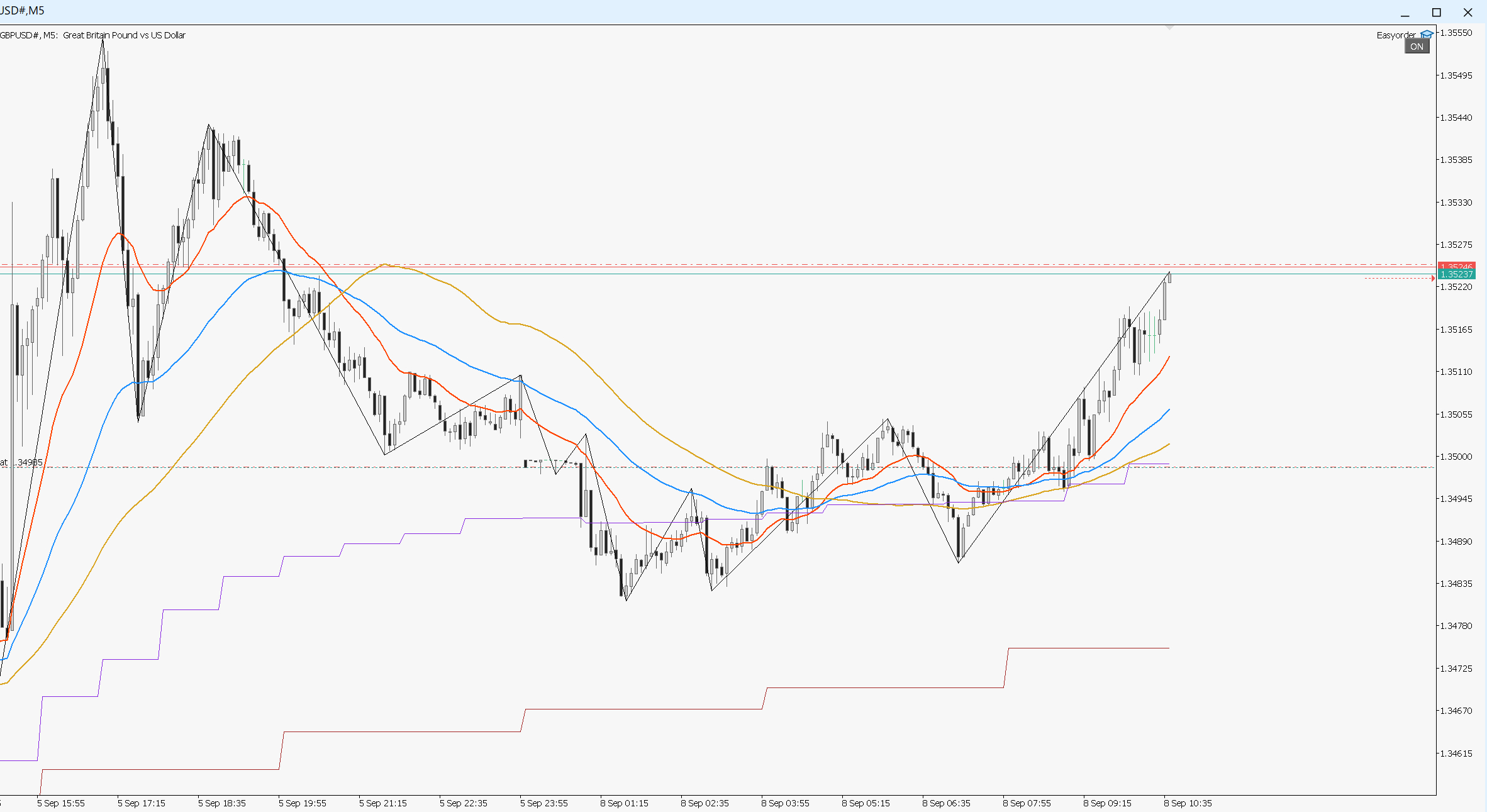Click the 1.35275 price scale value
1487x812 pixels.
tap(1456, 245)
